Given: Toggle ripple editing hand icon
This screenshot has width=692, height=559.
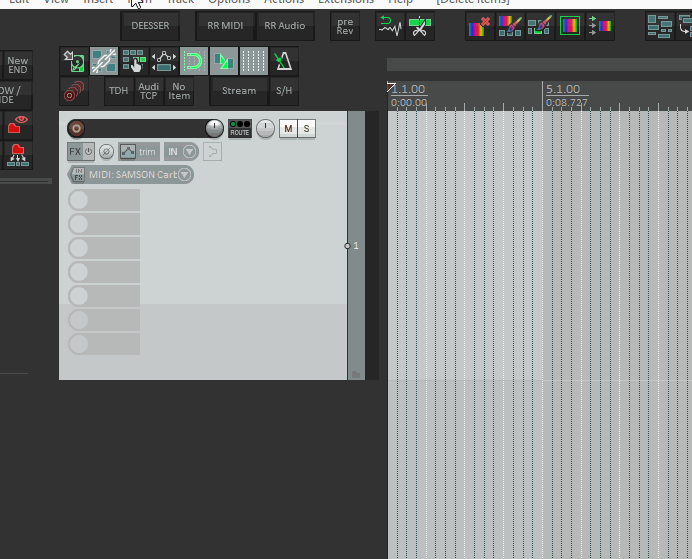Looking at the screenshot, I should 134,61.
